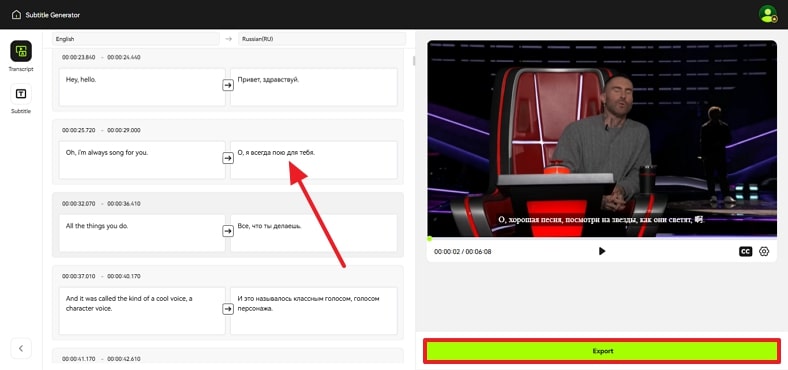The image size is (788, 370).
Task: Translate the "All the things you do." row
Action: 228,231
